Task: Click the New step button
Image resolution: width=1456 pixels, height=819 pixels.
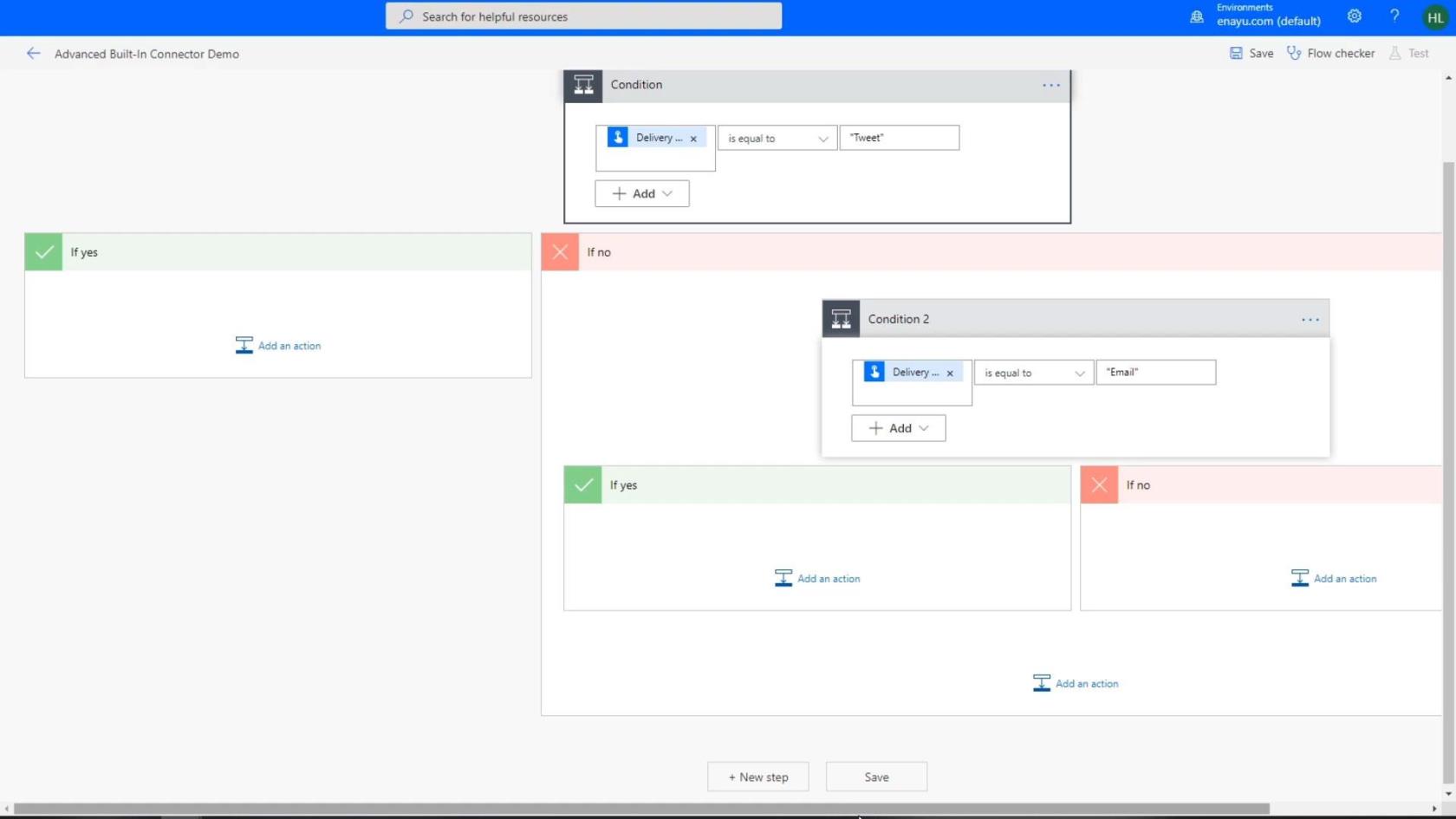Action: pos(758,777)
